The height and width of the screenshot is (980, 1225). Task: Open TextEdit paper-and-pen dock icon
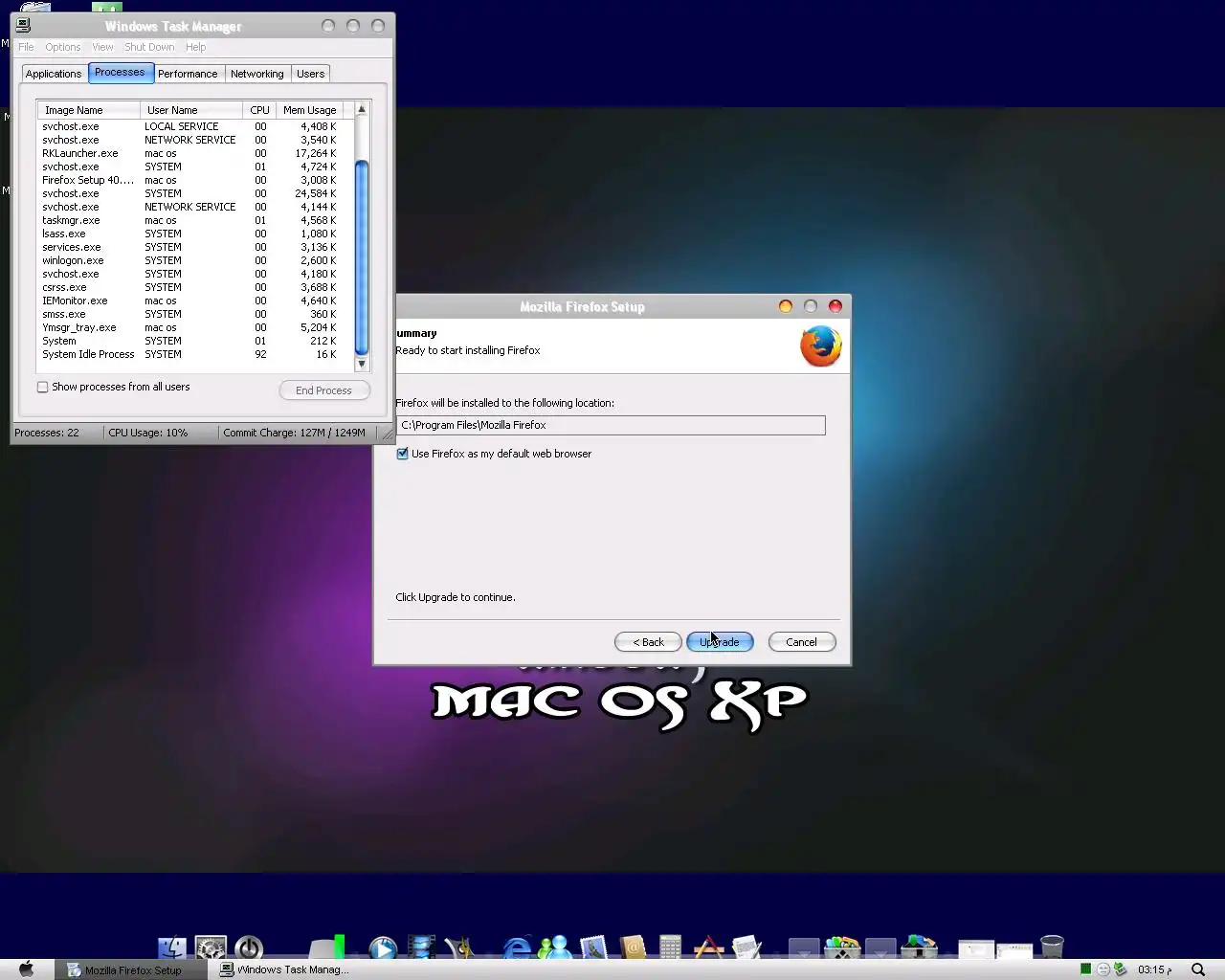coord(746,947)
